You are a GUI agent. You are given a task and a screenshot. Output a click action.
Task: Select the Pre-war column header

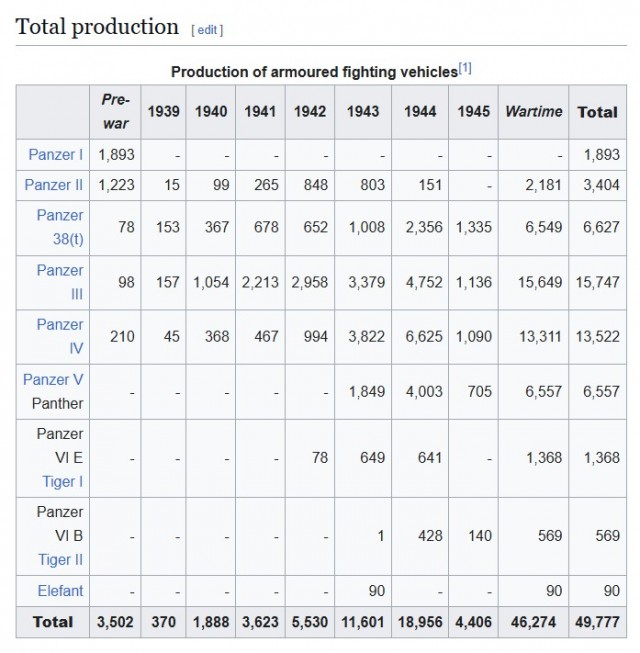115,112
